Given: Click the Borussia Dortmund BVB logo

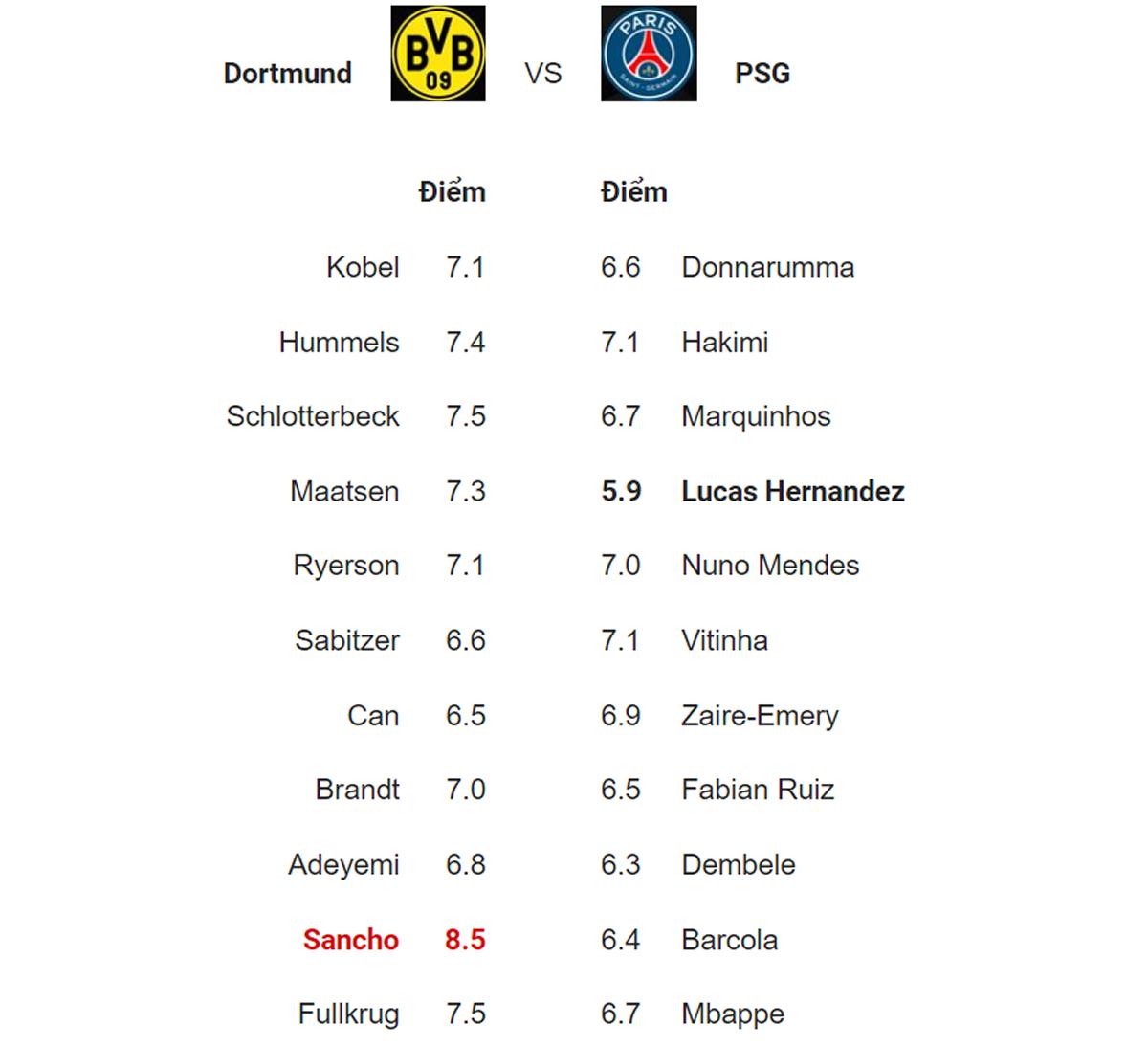Looking at the screenshot, I should (438, 54).
